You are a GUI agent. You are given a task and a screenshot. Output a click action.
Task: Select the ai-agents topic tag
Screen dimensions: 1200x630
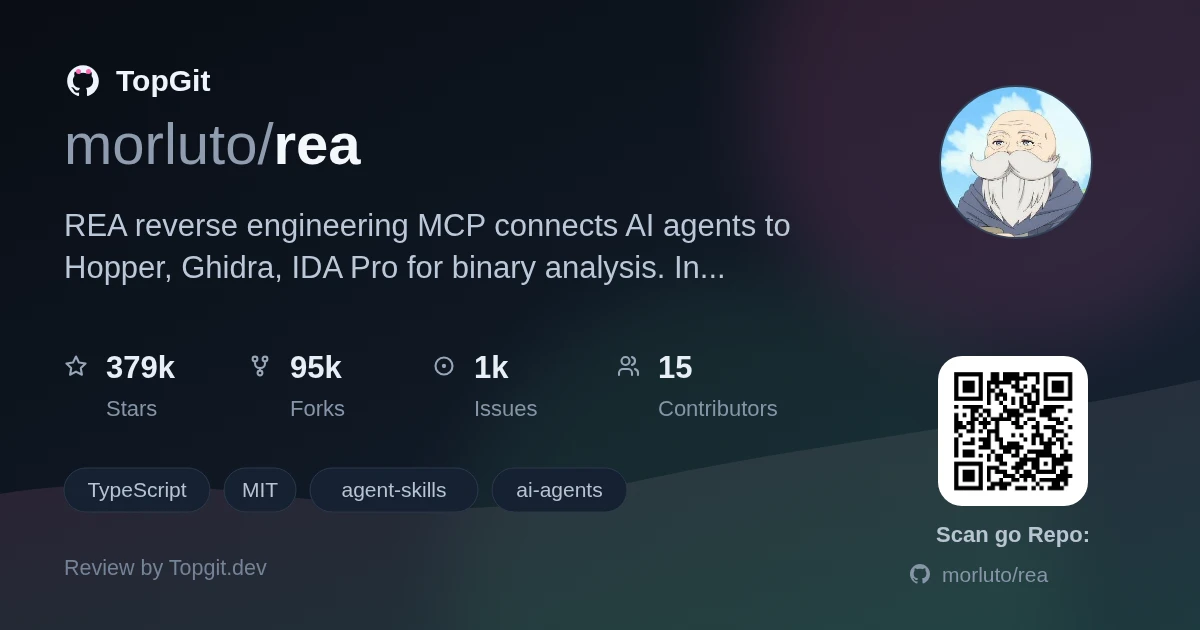(x=559, y=490)
